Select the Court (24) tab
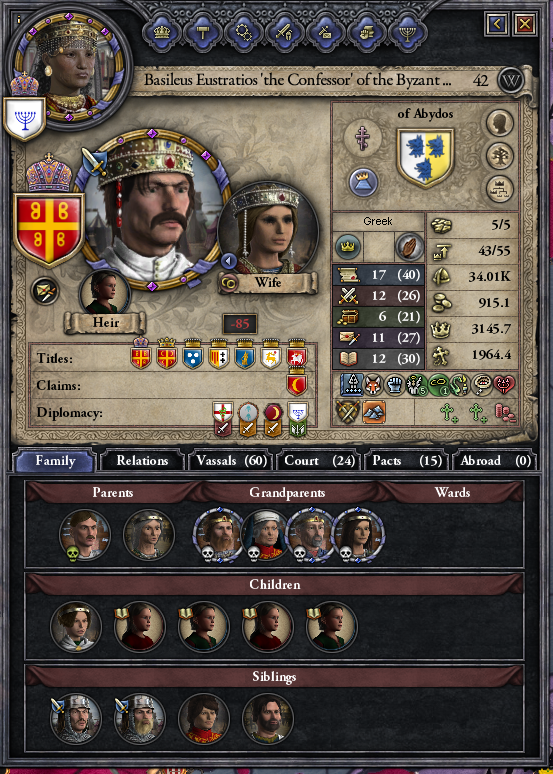Screen dimensions: 553x774 [319, 461]
